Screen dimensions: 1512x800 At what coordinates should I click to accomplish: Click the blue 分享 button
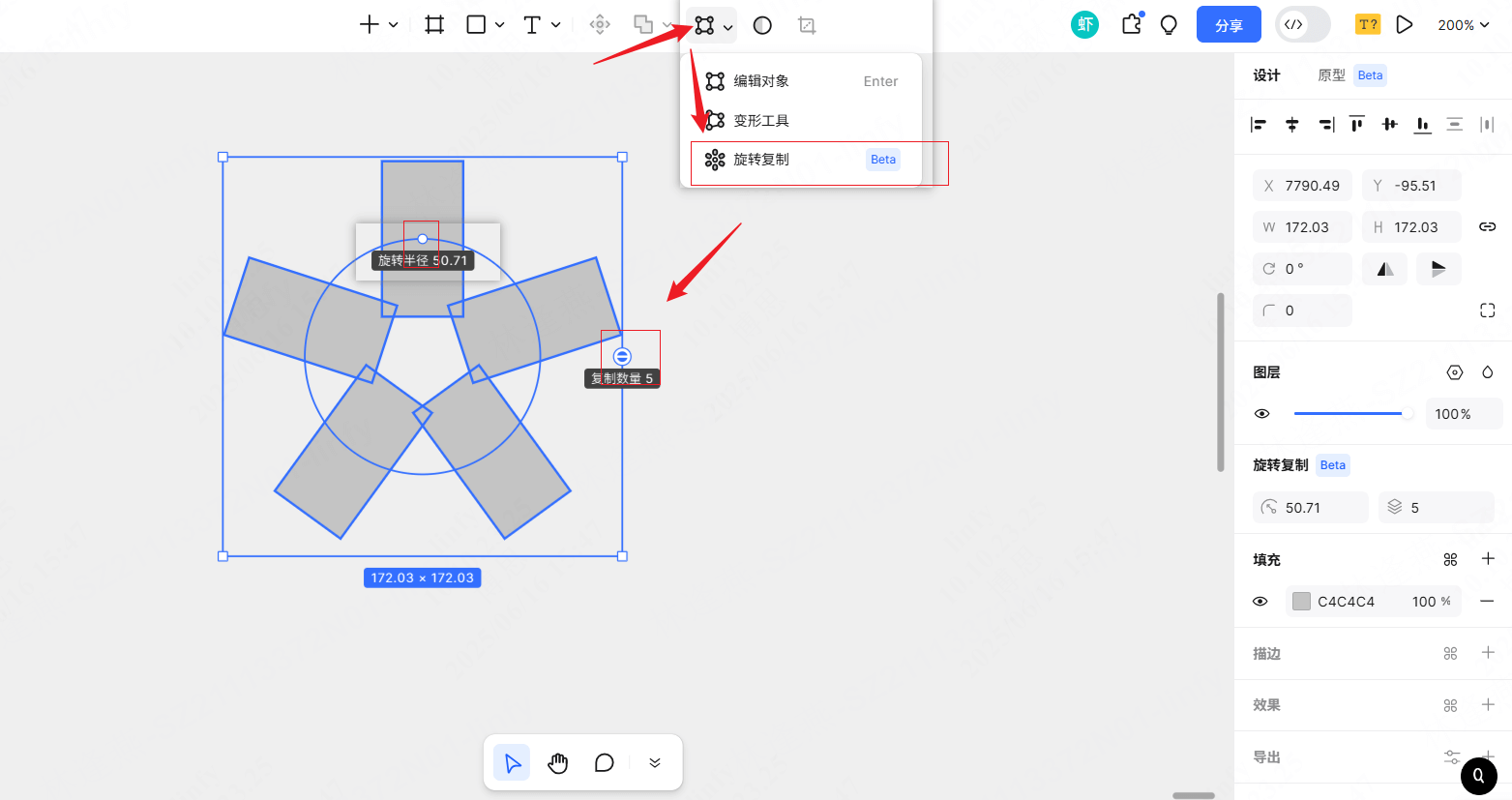(1229, 25)
